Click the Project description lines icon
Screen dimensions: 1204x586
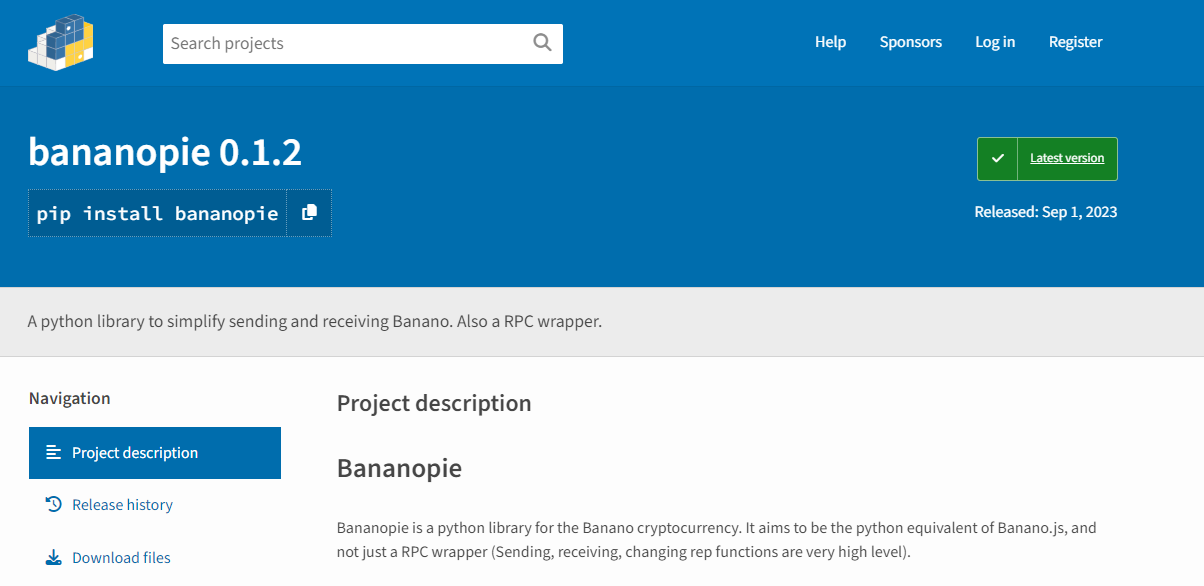click(x=54, y=452)
